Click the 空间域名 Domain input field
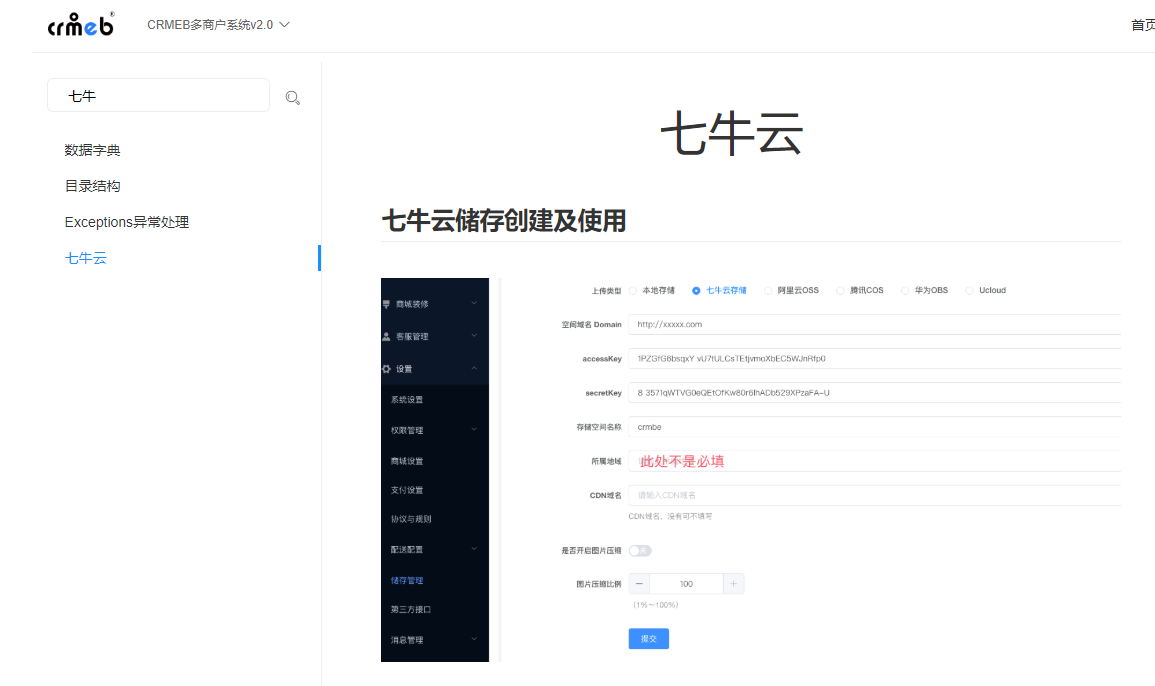 (874, 324)
